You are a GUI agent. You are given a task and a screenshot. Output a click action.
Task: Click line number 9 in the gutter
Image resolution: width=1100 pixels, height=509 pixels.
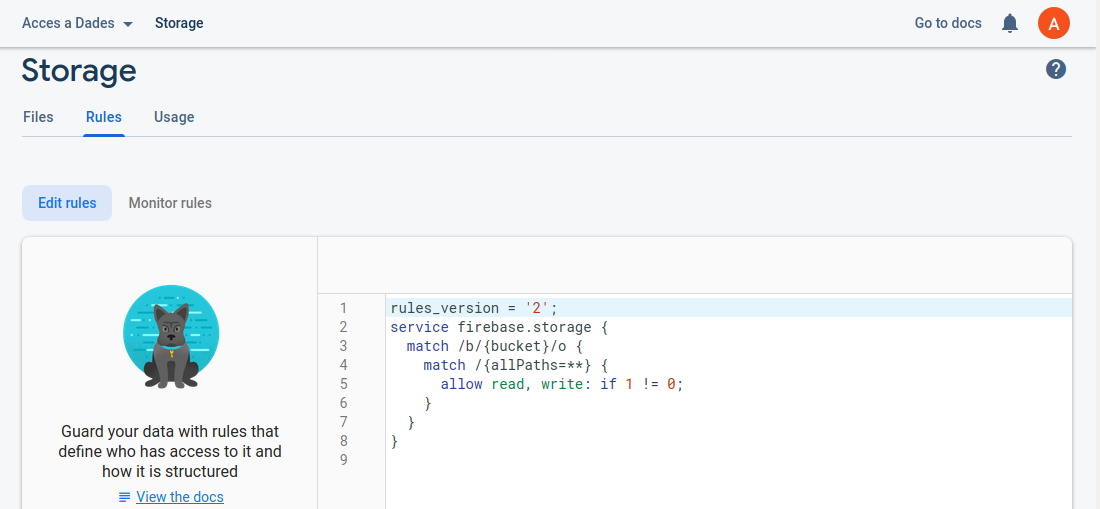(x=343, y=460)
